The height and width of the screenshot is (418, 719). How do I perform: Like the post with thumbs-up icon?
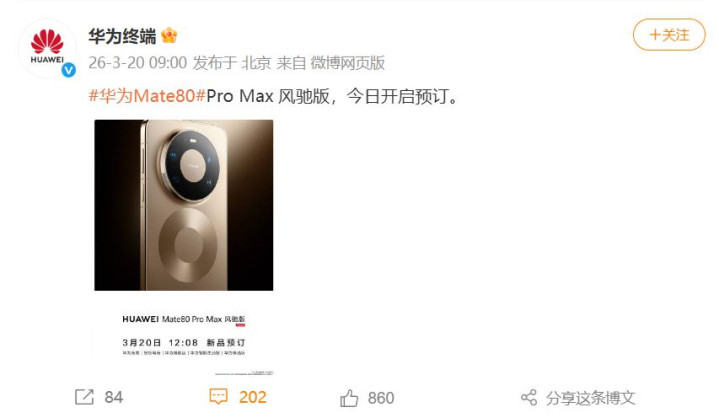(349, 398)
